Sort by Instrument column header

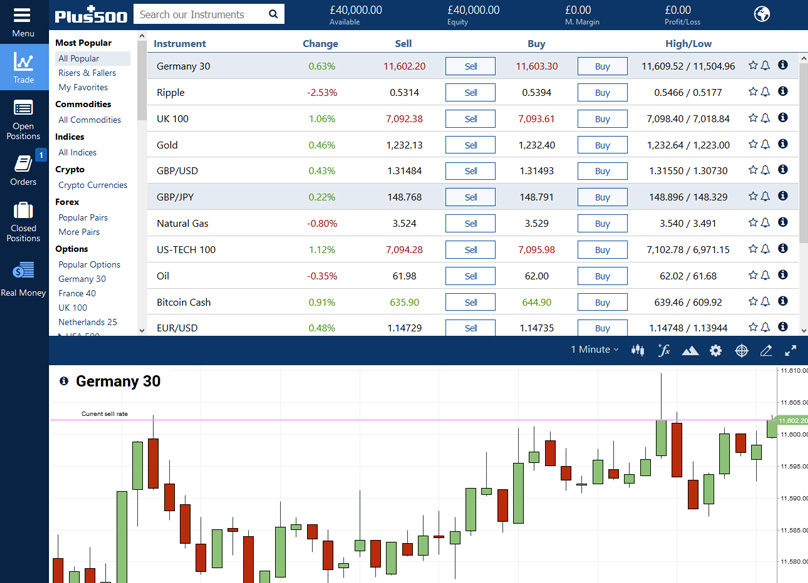[180, 44]
